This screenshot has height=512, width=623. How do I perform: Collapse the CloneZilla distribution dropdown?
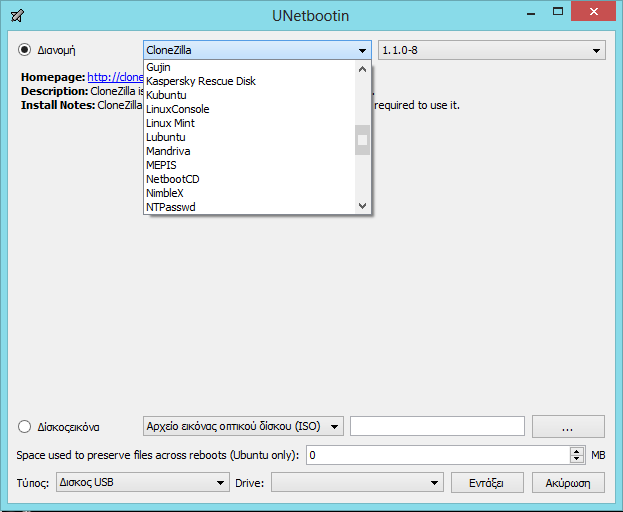pos(257,50)
